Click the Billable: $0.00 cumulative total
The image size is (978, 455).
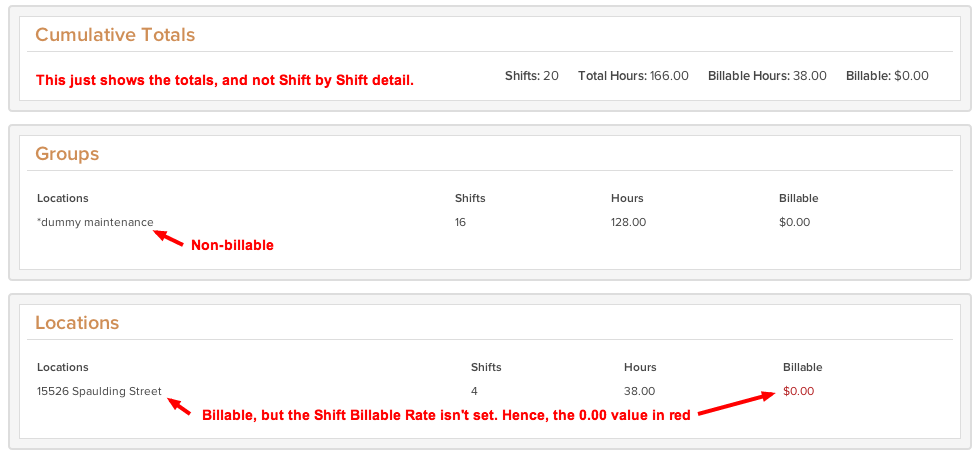tap(887, 76)
